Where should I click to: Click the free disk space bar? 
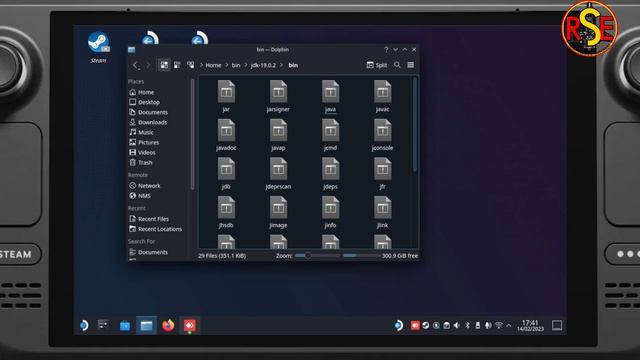click(x=361, y=256)
